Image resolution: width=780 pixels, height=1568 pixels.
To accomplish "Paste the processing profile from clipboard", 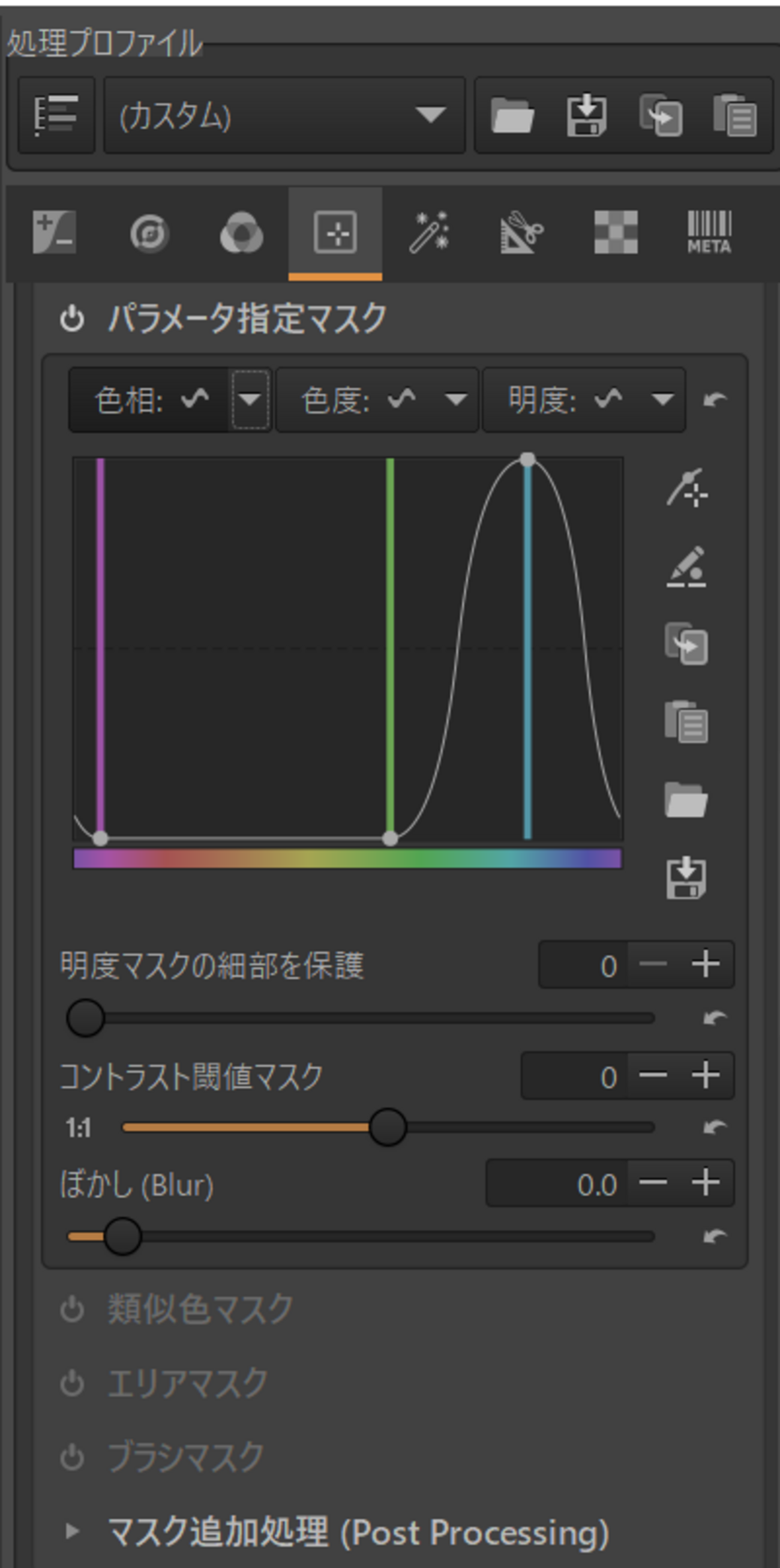I will (735, 115).
